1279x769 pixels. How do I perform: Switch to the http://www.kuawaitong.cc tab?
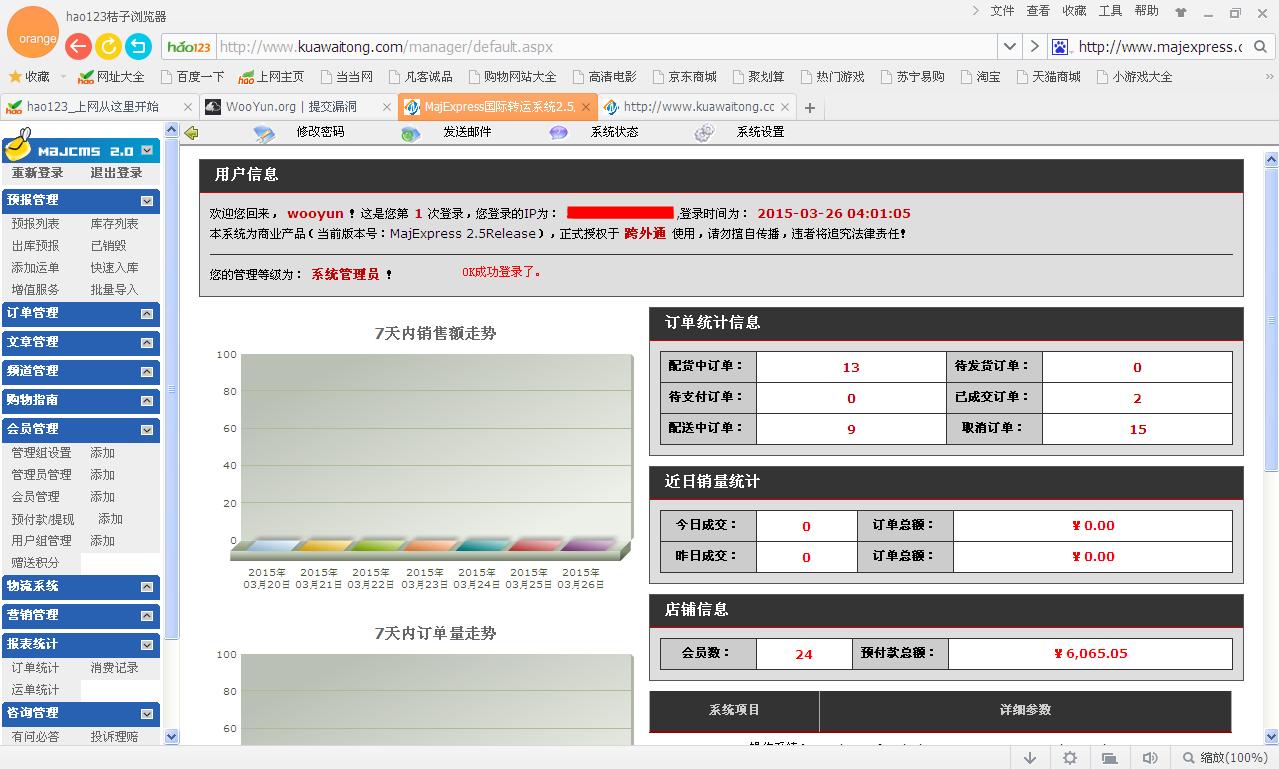pos(696,107)
